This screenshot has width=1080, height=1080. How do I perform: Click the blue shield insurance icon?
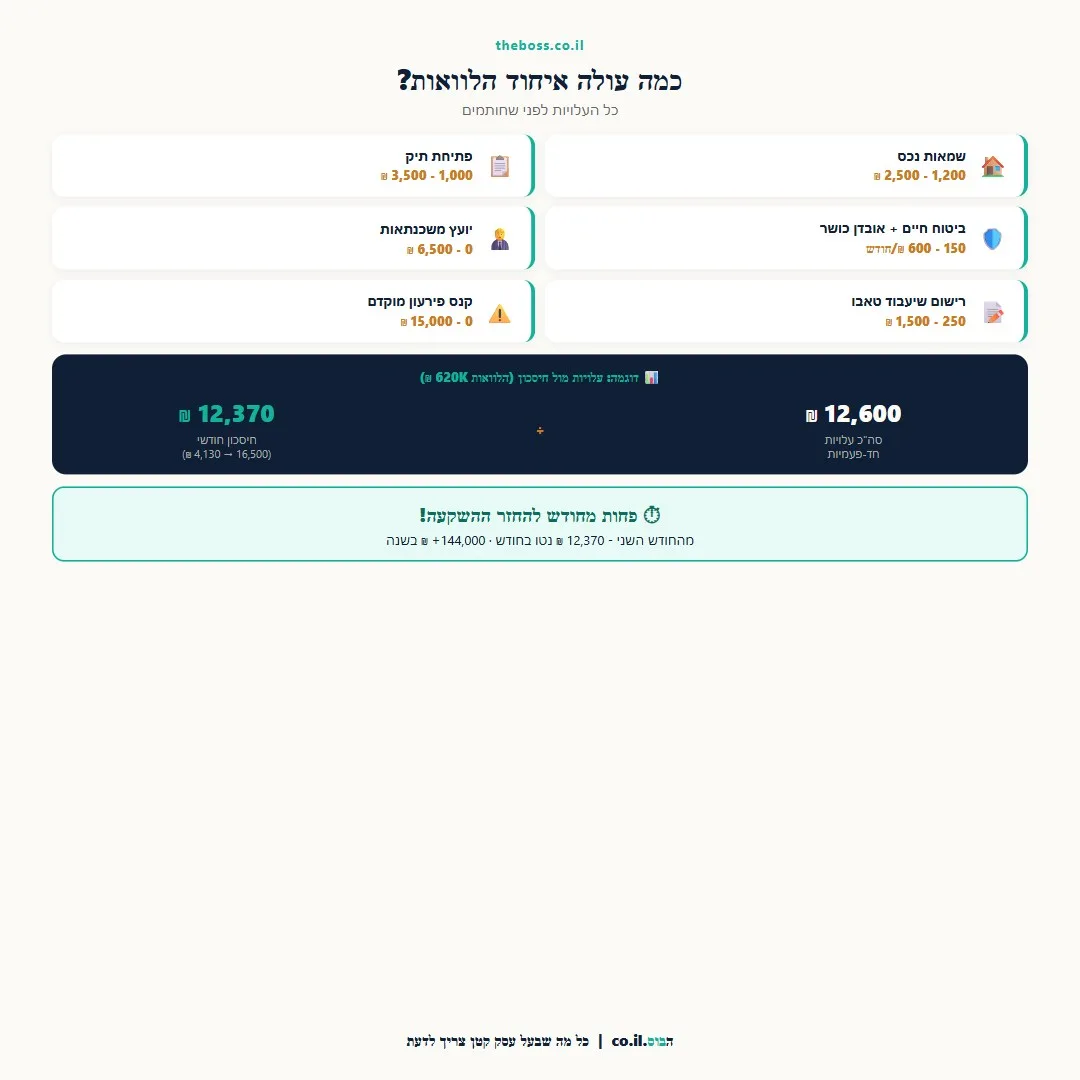pos(992,239)
